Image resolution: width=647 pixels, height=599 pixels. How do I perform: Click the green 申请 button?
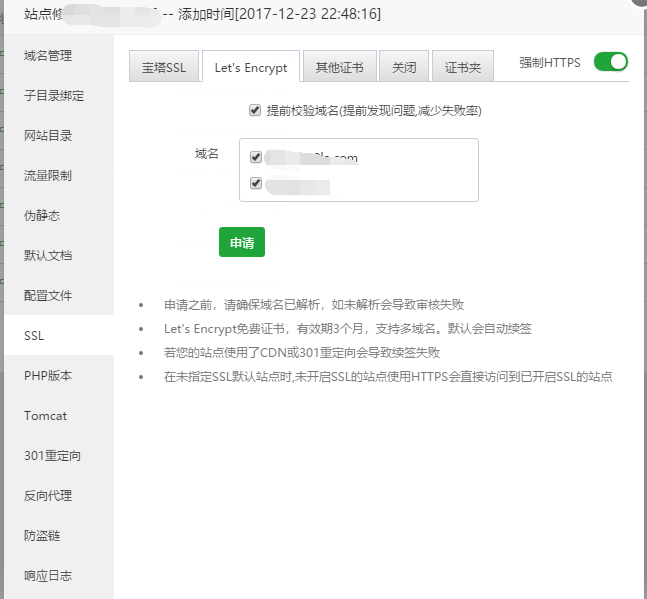(x=242, y=242)
